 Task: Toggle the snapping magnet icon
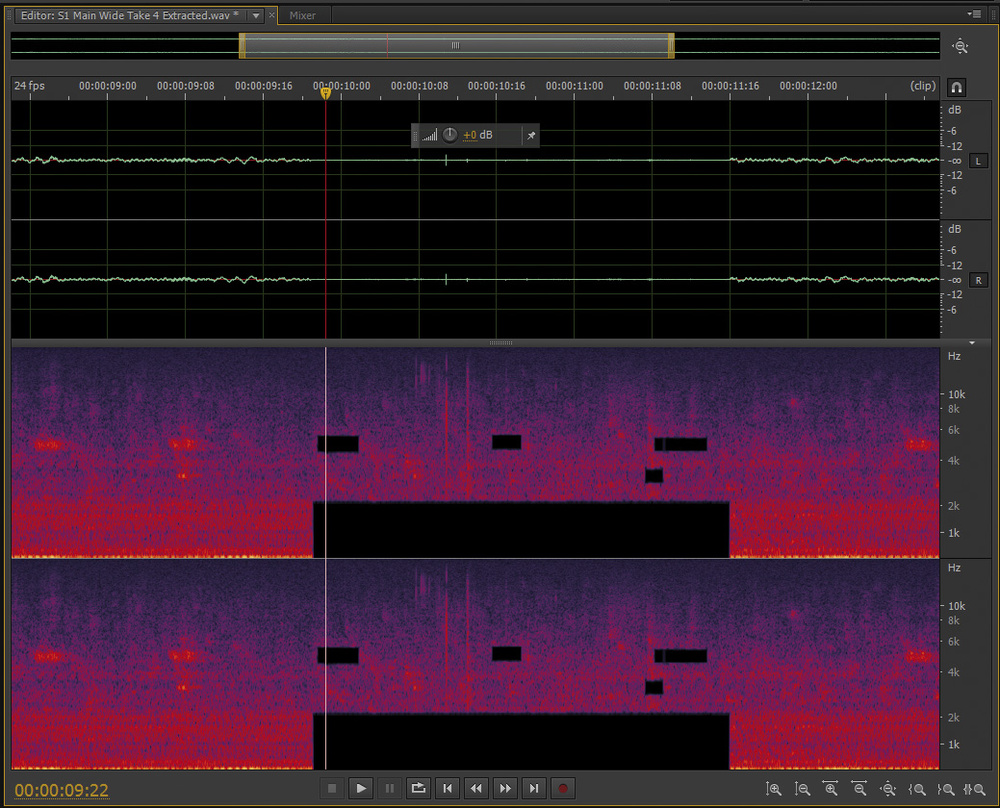click(957, 87)
